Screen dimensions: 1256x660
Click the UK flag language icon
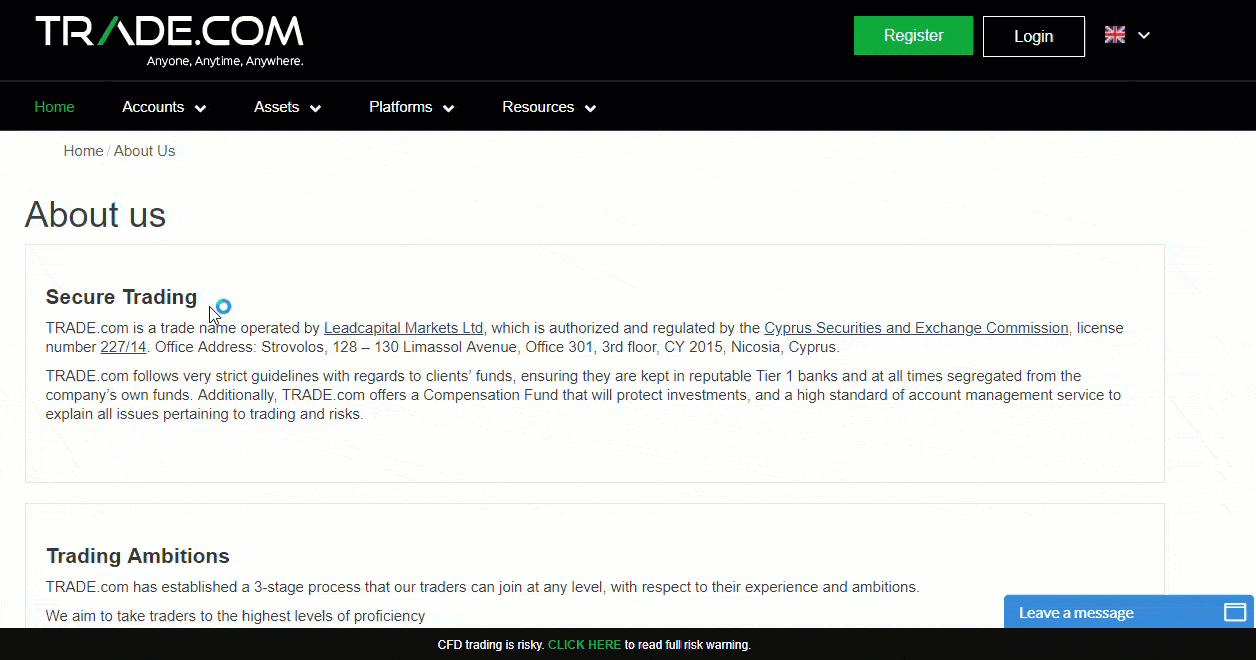tap(1115, 35)
